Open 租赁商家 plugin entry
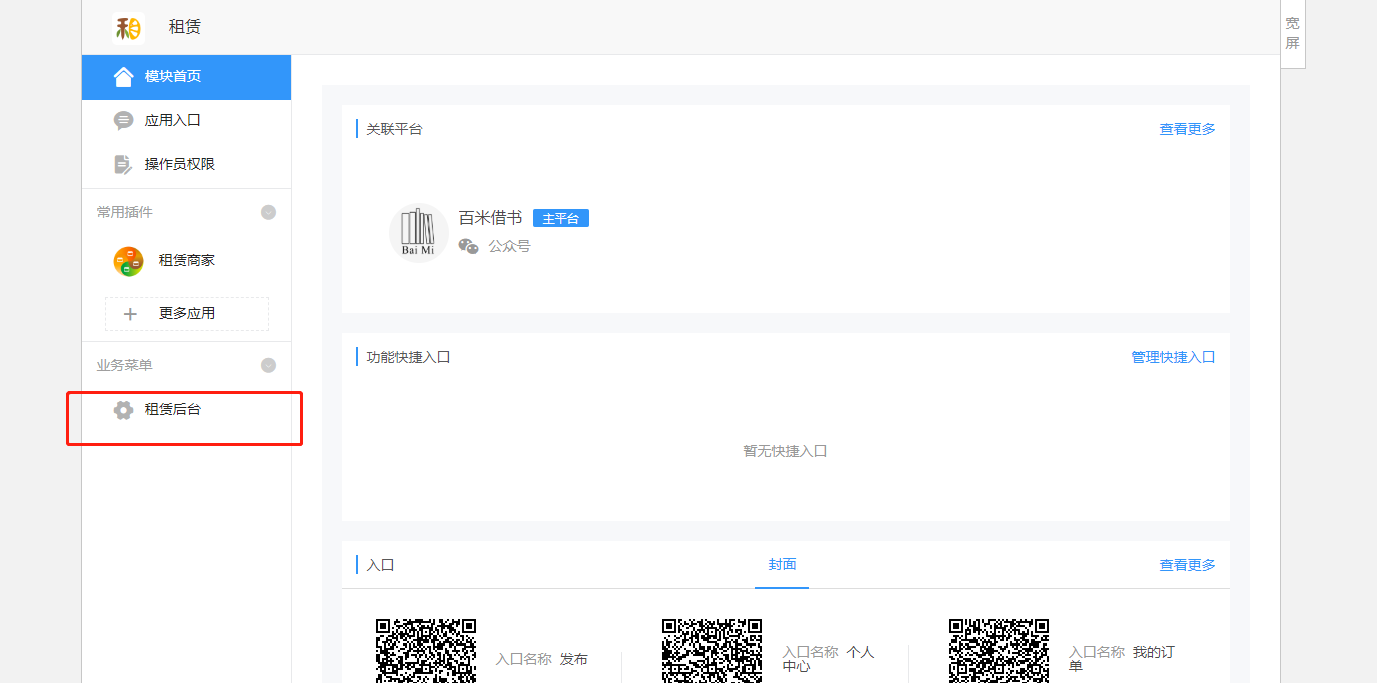Screen dimensions: 1377x683 point(186,261)
